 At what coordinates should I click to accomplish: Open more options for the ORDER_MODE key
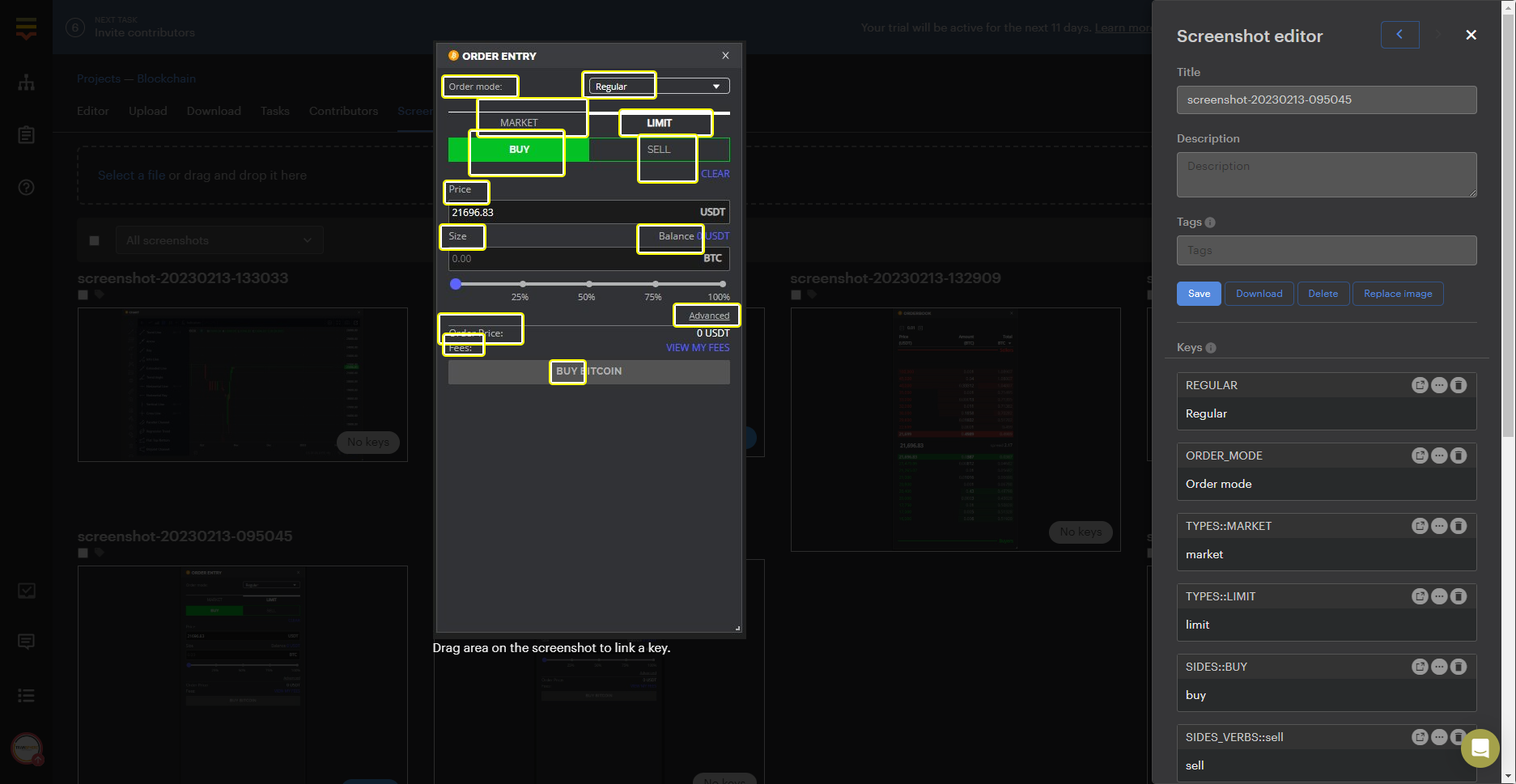coord(1439,456)
